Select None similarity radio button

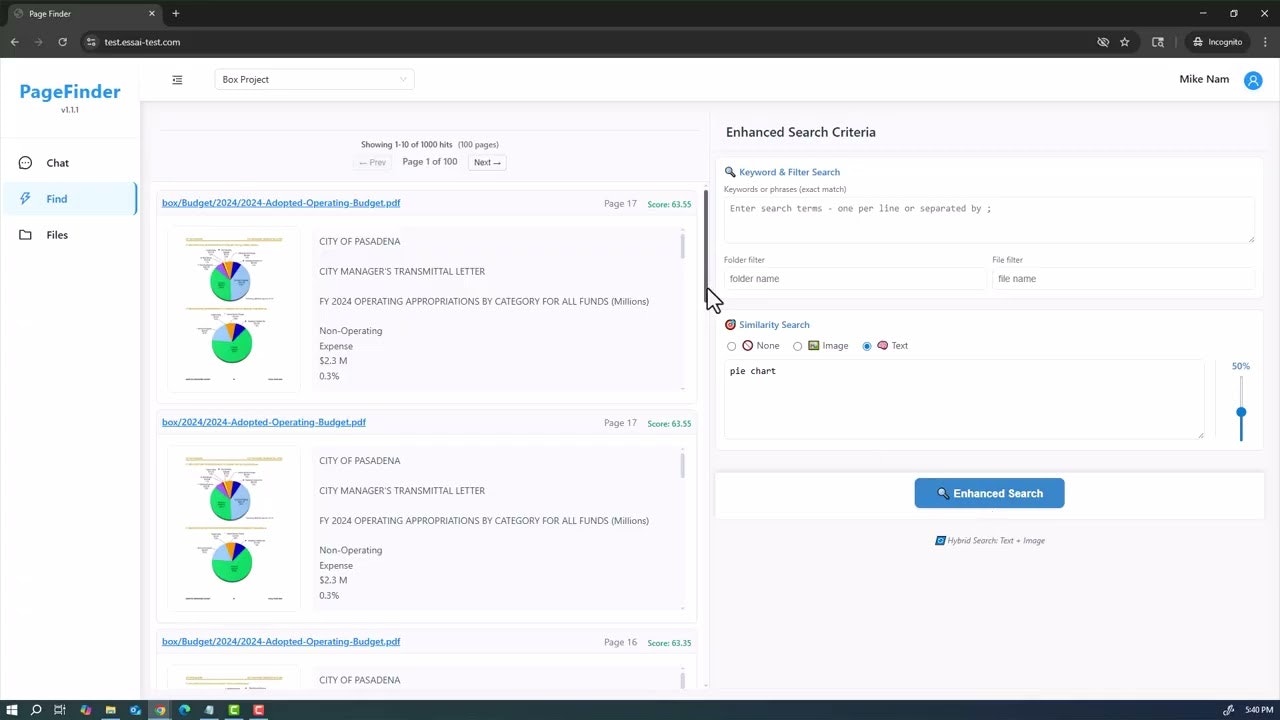732,346
